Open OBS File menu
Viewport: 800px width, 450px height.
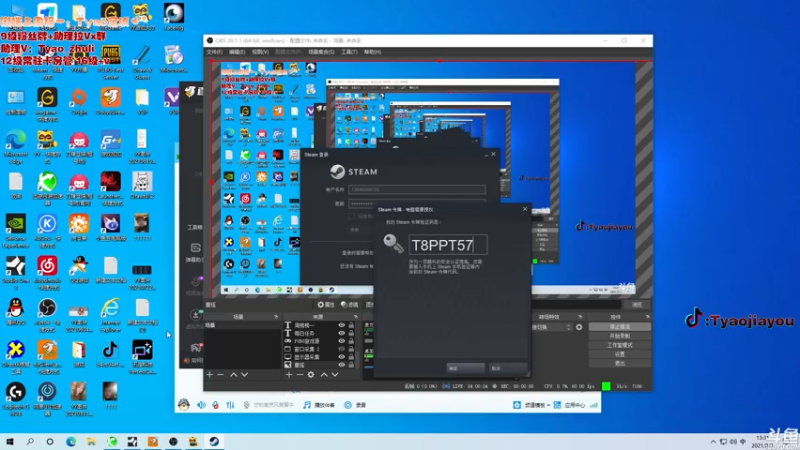pyautogui.click(x=214, y=52)
